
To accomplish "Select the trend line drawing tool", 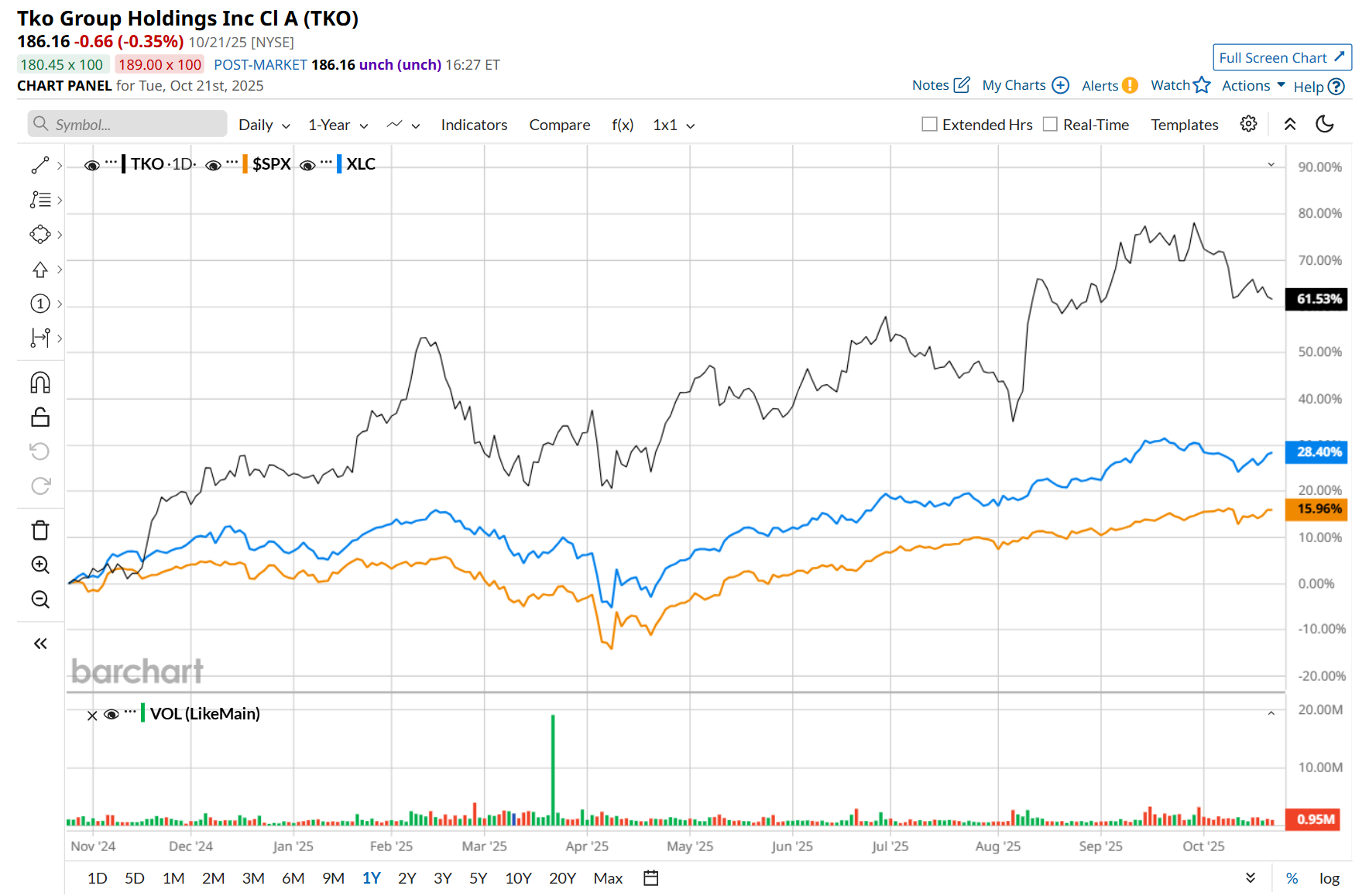I will pos(40,165).
